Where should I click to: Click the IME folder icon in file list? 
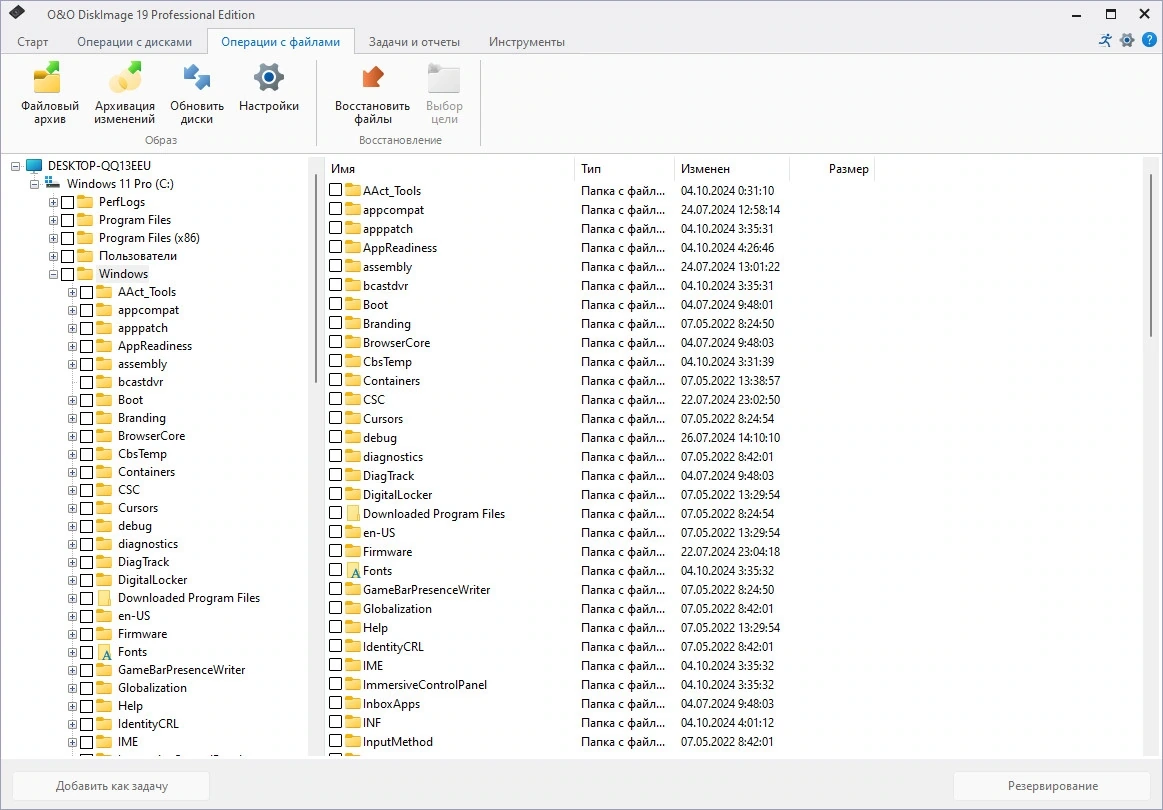353,665
